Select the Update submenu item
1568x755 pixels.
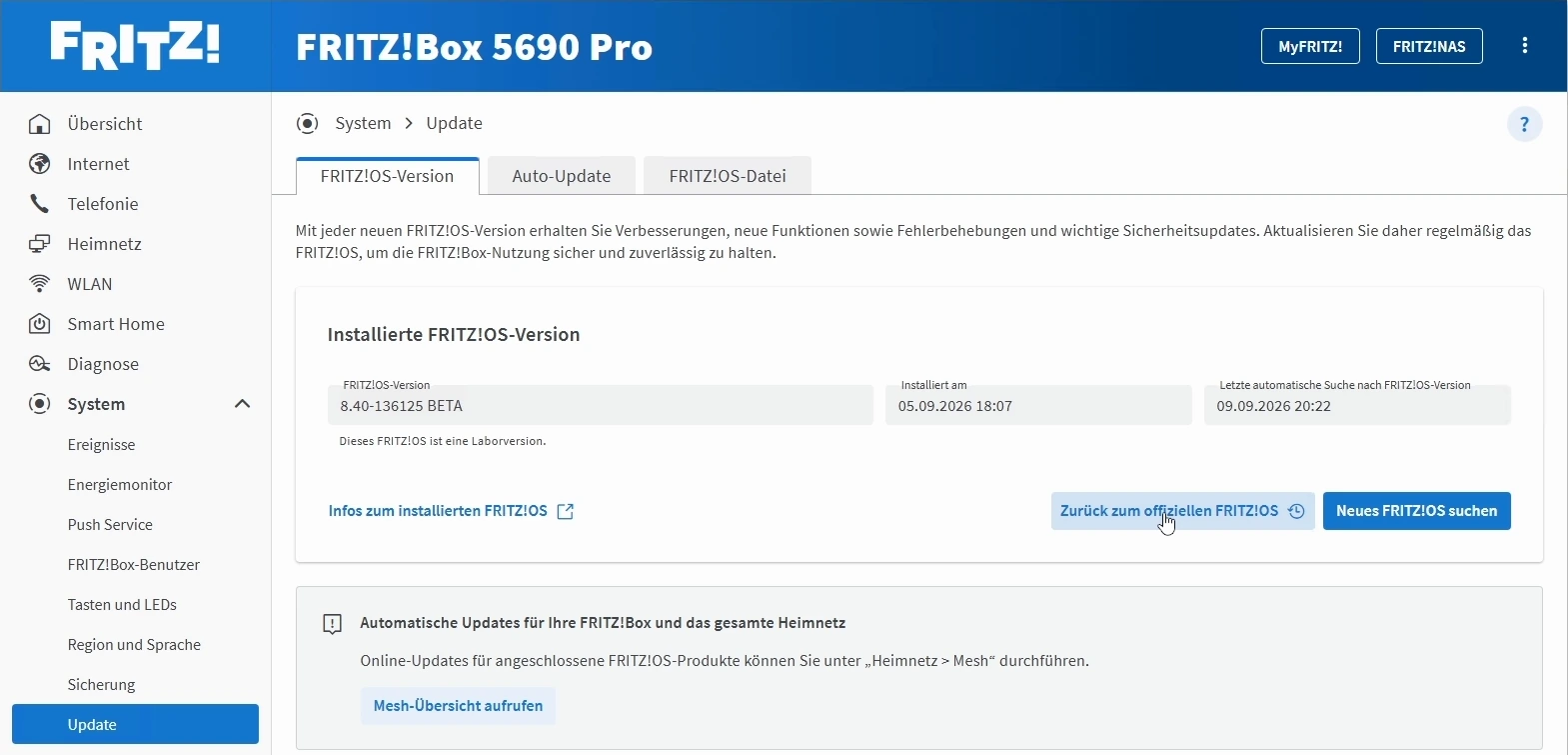136,725
